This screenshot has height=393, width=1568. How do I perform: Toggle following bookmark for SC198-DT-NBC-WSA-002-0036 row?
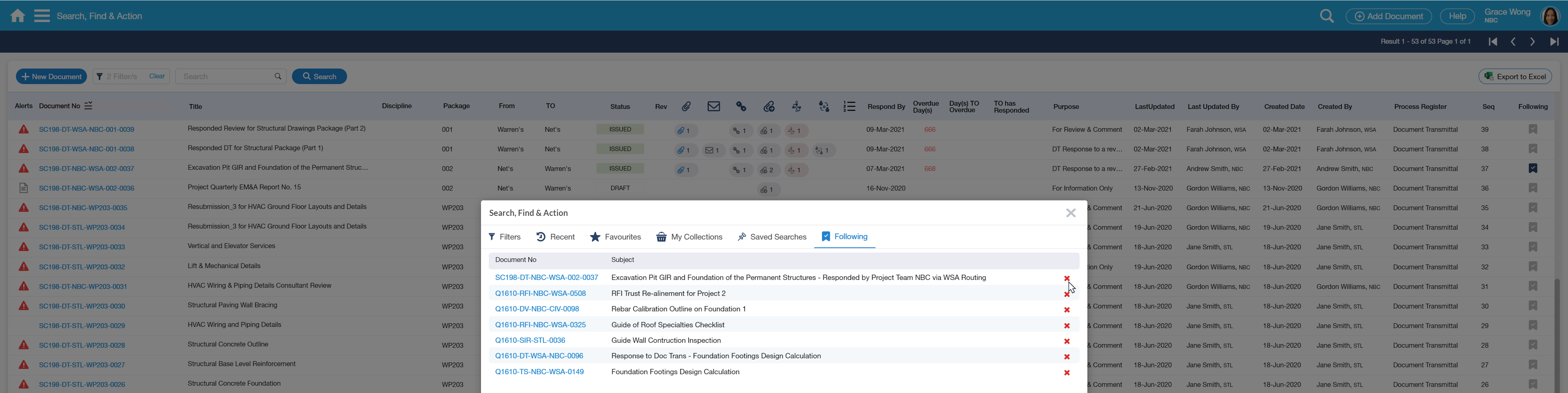click(x=1533, y=188)
